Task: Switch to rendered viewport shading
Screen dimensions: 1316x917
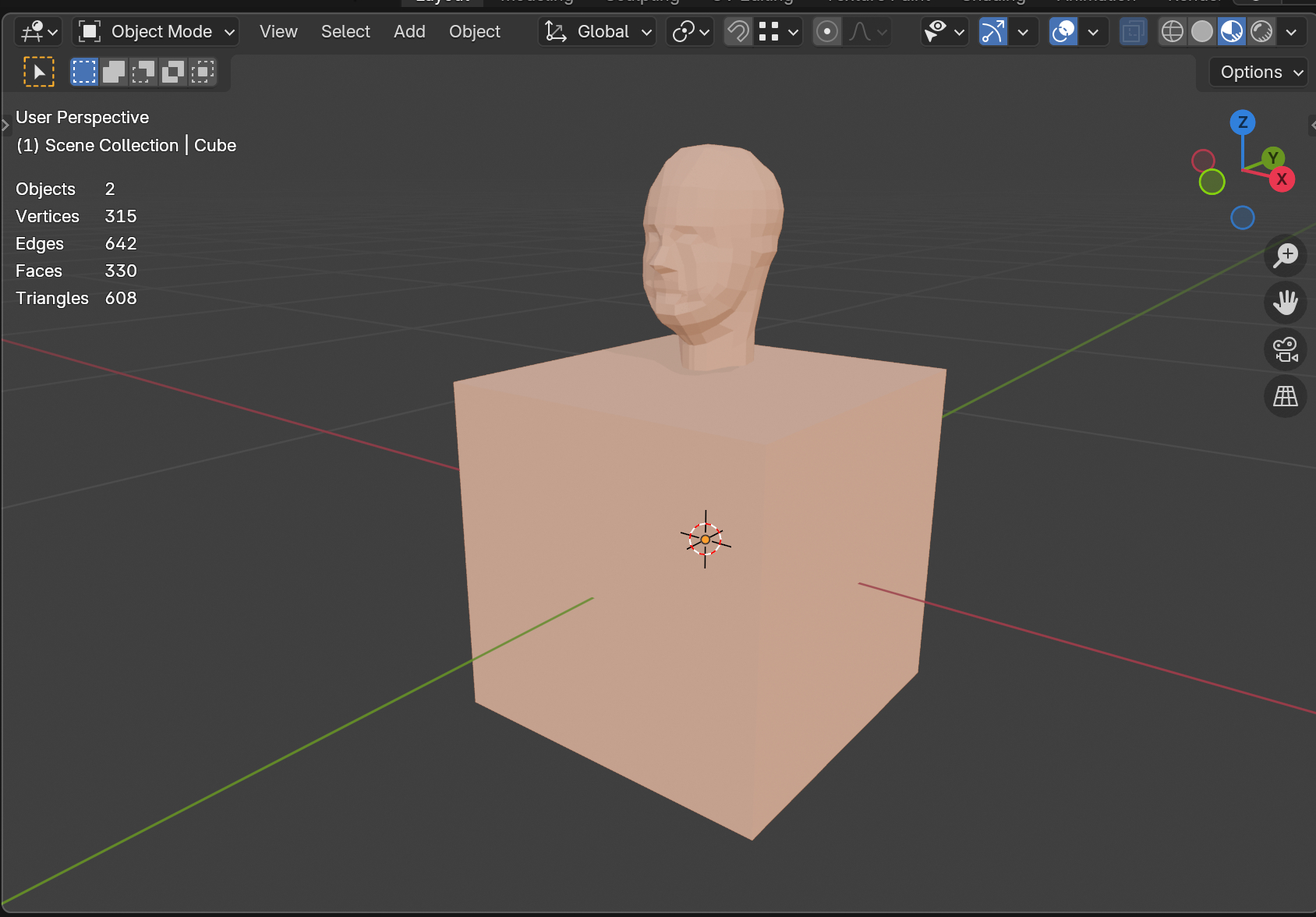Action: [1261, 32]
